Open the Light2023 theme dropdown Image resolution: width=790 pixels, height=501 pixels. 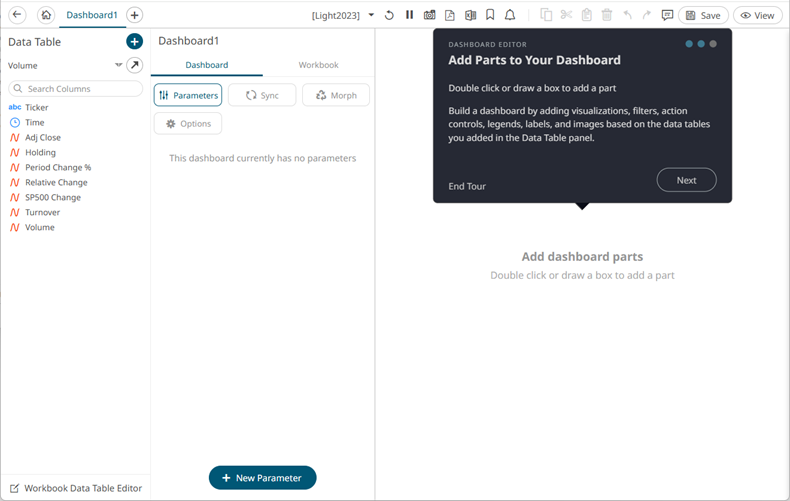coord(372,15)
